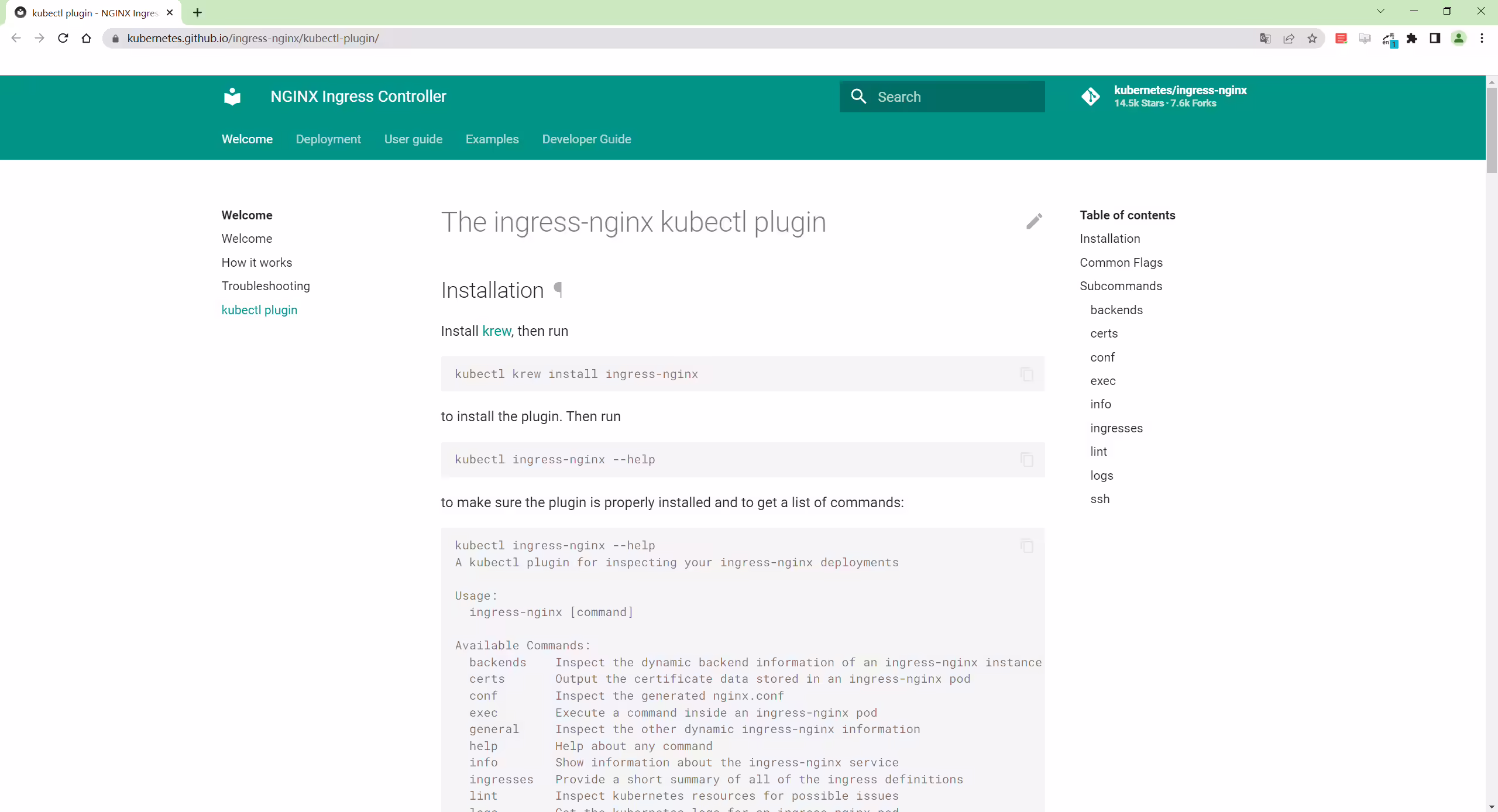
Task: Click the "kubectl krew install ingress-nginx" code text
Action: pyautogui.click(x=576, y=374)
